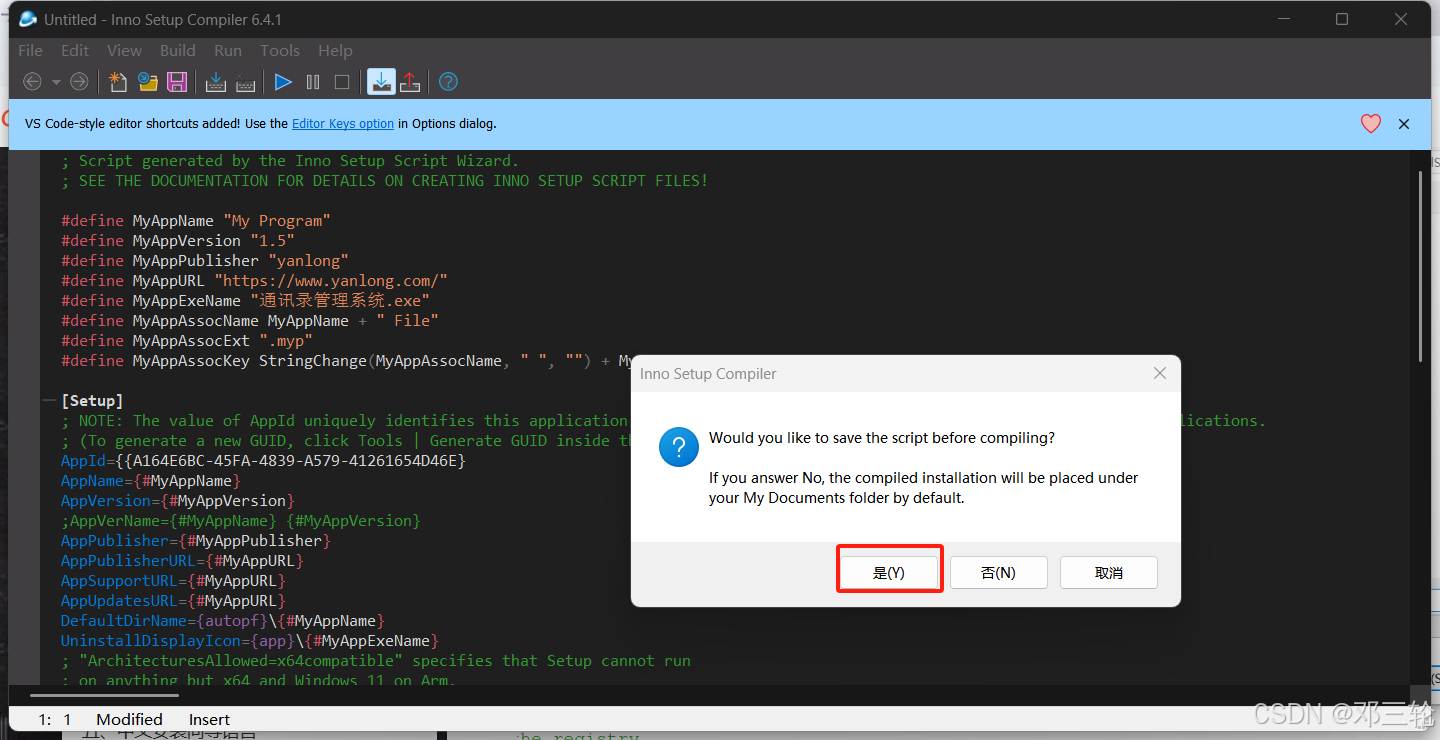
Task: Click the MyAppName "My Program" define line
Action: [196, 221]
